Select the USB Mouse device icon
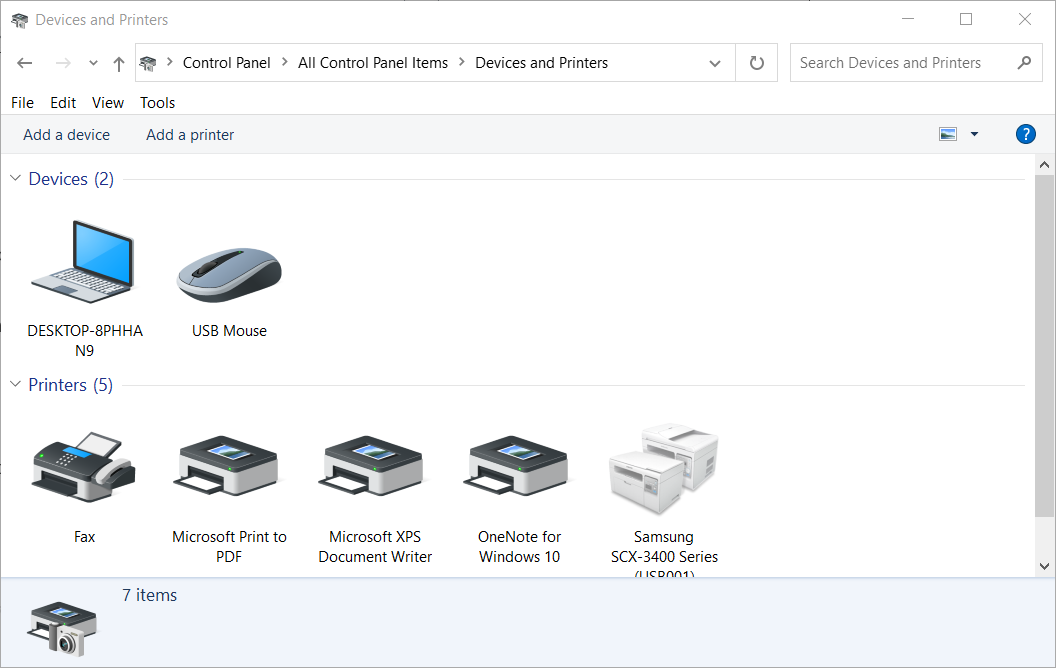 tap(229, 274)
